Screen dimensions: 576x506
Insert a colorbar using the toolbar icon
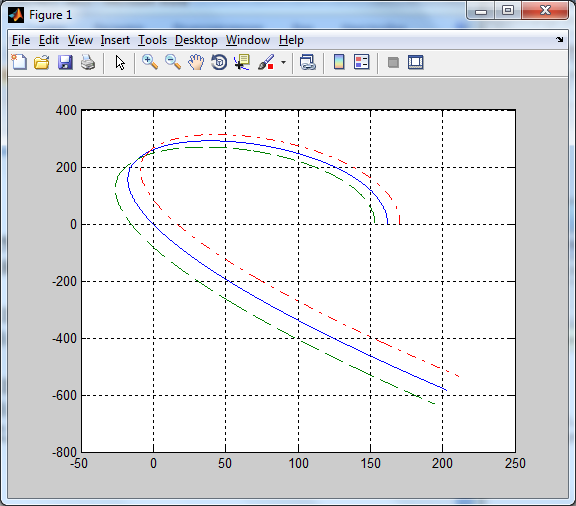point(339,62)
